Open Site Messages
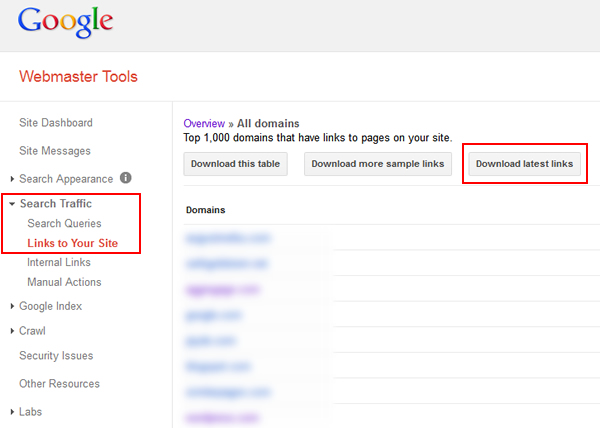This screenshot has width=600, height=428. [55, 151]
